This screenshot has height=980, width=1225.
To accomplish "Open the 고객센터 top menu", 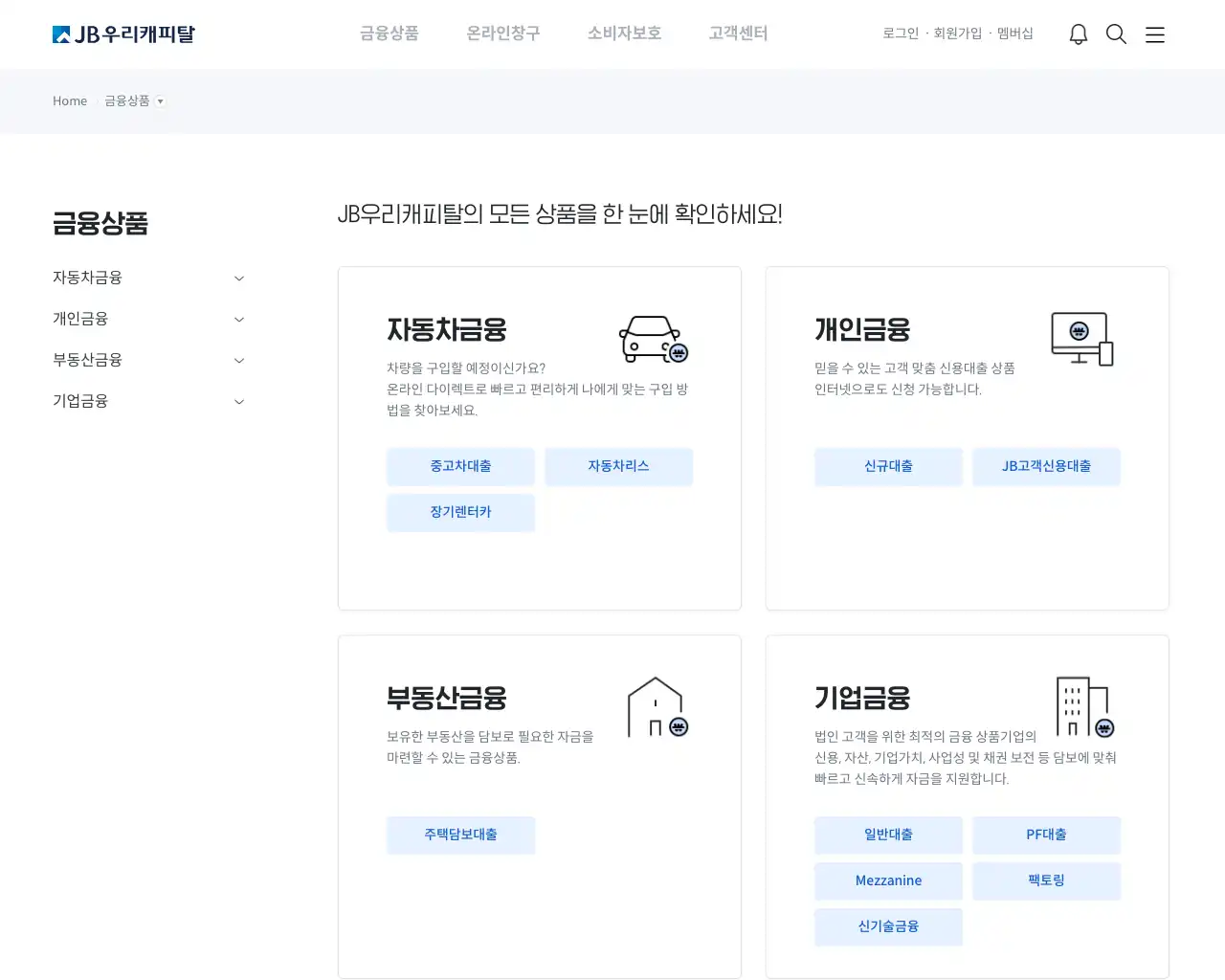I will pos(739,33).
